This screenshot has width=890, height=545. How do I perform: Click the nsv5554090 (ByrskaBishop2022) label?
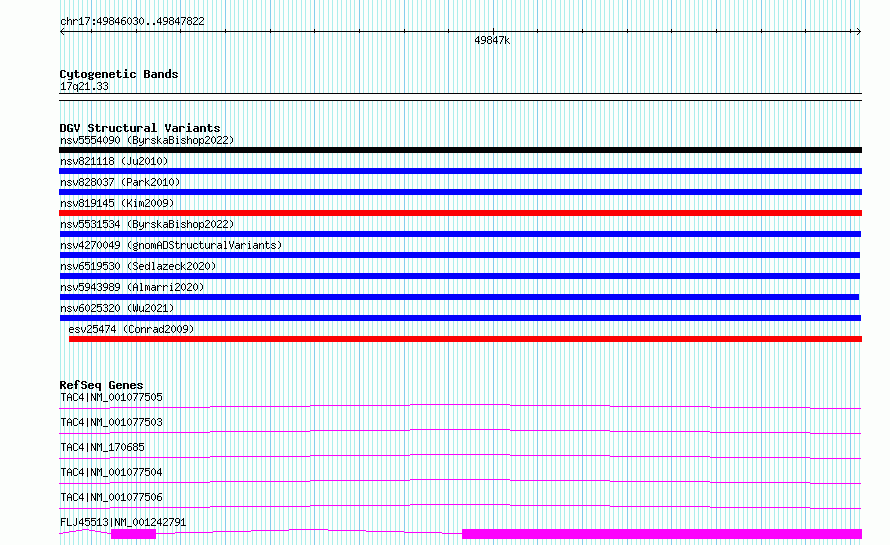(x=147, y=140)
